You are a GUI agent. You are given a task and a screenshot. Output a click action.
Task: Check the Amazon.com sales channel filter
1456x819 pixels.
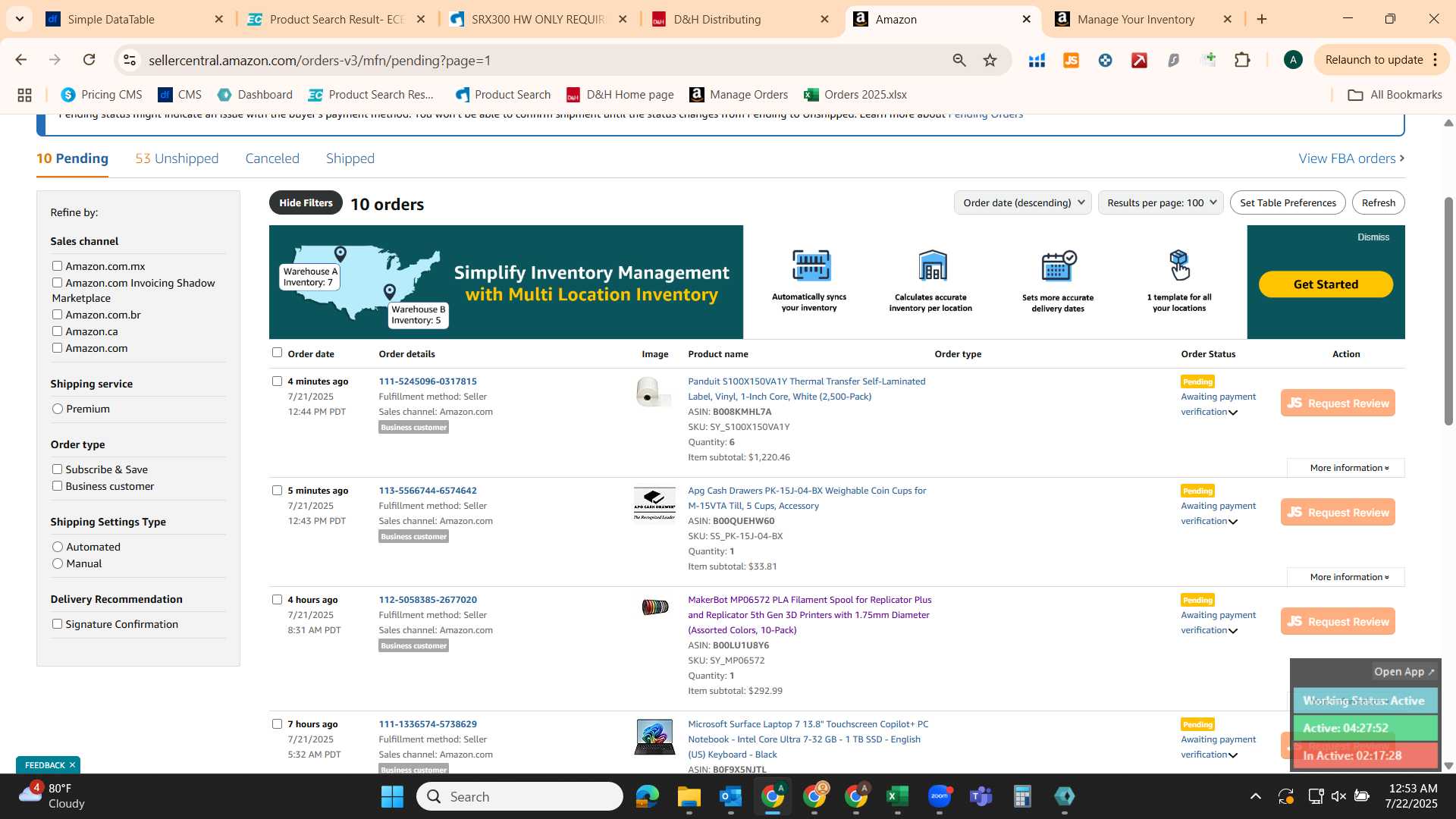[x=57, y=348]
